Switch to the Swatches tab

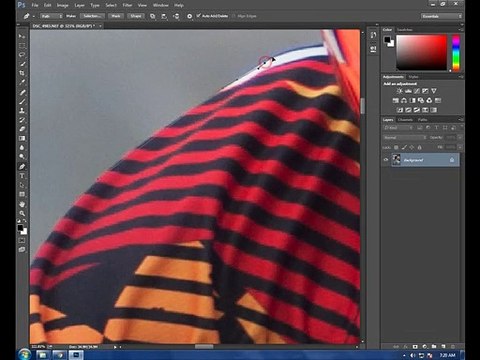point(405,30)
